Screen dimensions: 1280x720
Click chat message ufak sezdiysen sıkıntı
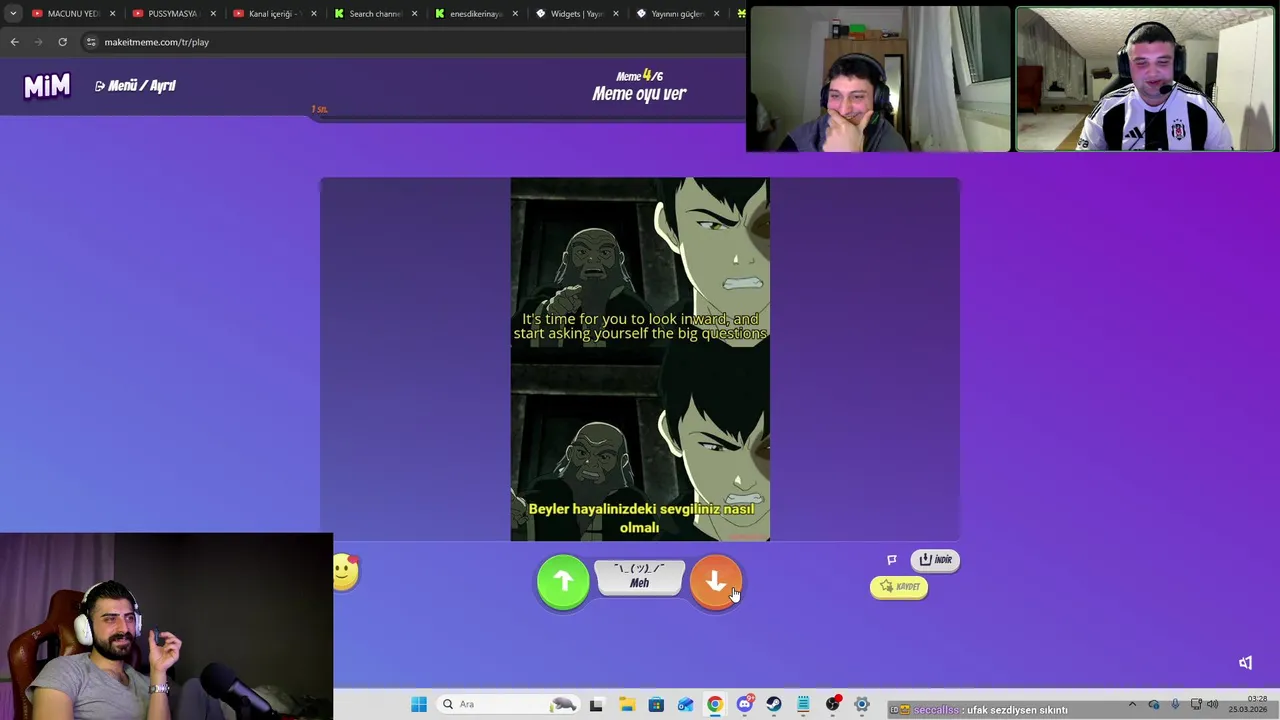[x=1017, y=710]
